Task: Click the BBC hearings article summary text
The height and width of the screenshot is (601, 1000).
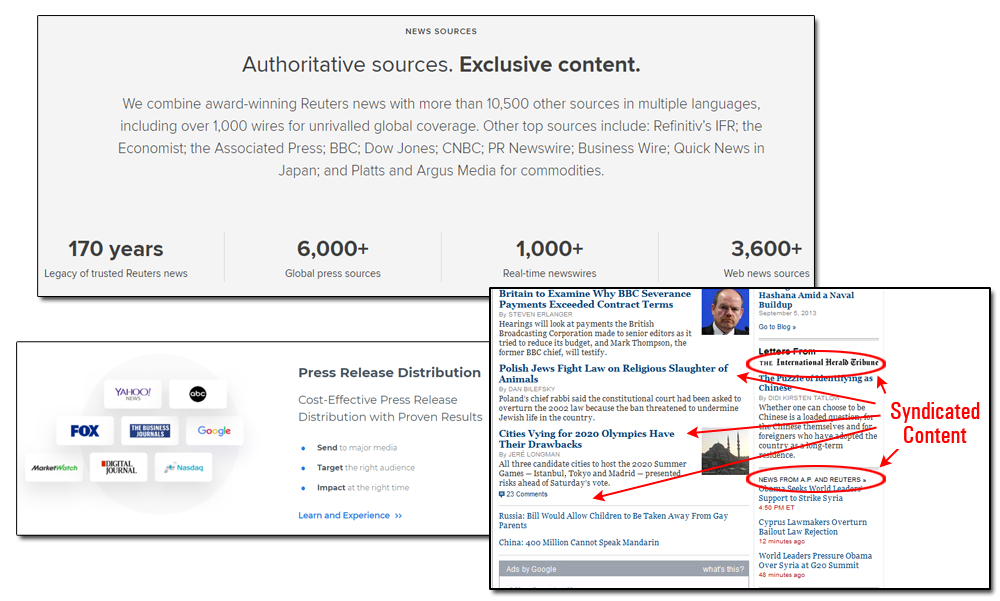Action: tap(595, 338)
